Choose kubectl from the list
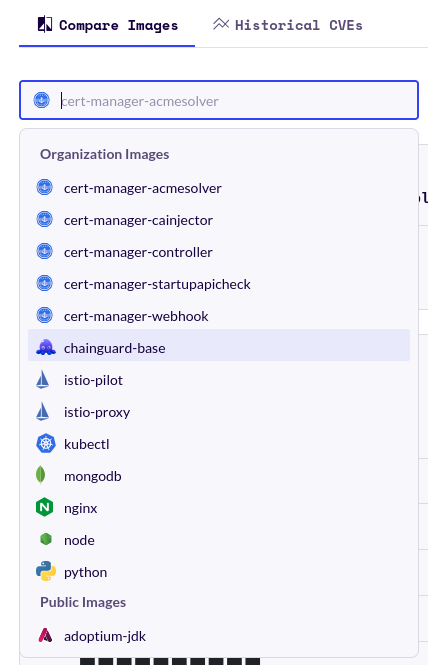428x665 pixels. tap(219, 444)
